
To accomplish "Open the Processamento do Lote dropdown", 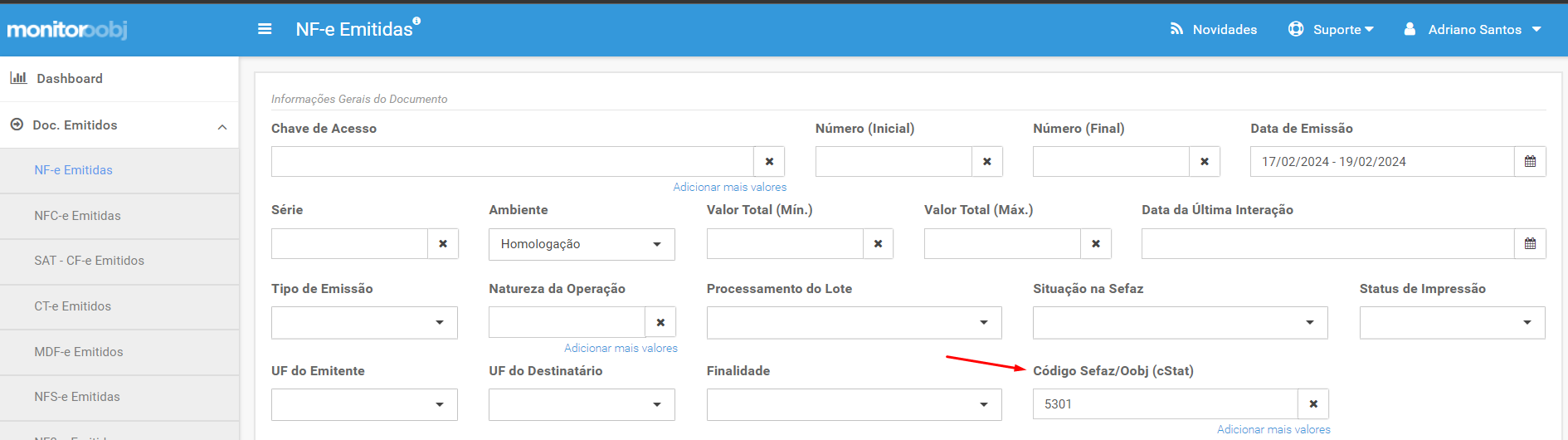I will click(x=854, y=323).
